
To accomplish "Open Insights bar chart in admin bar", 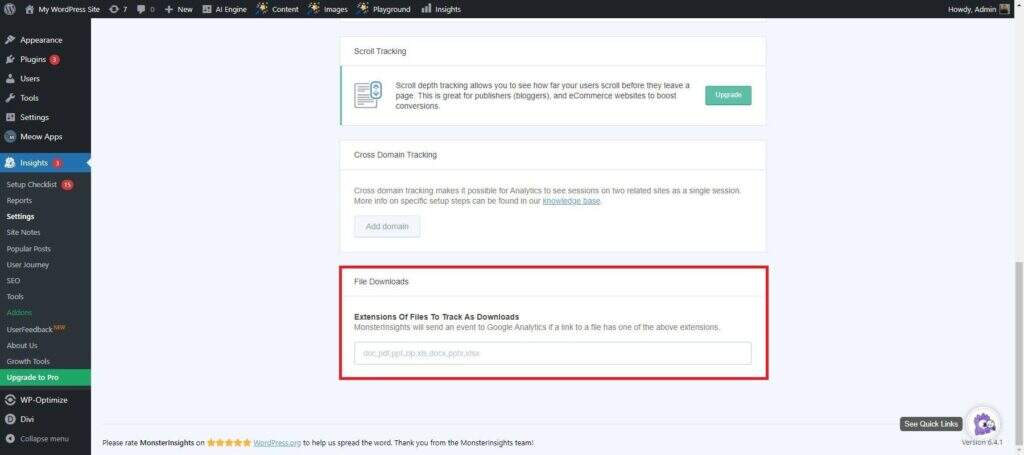I will pyautogui.click(x=441, y=9).
